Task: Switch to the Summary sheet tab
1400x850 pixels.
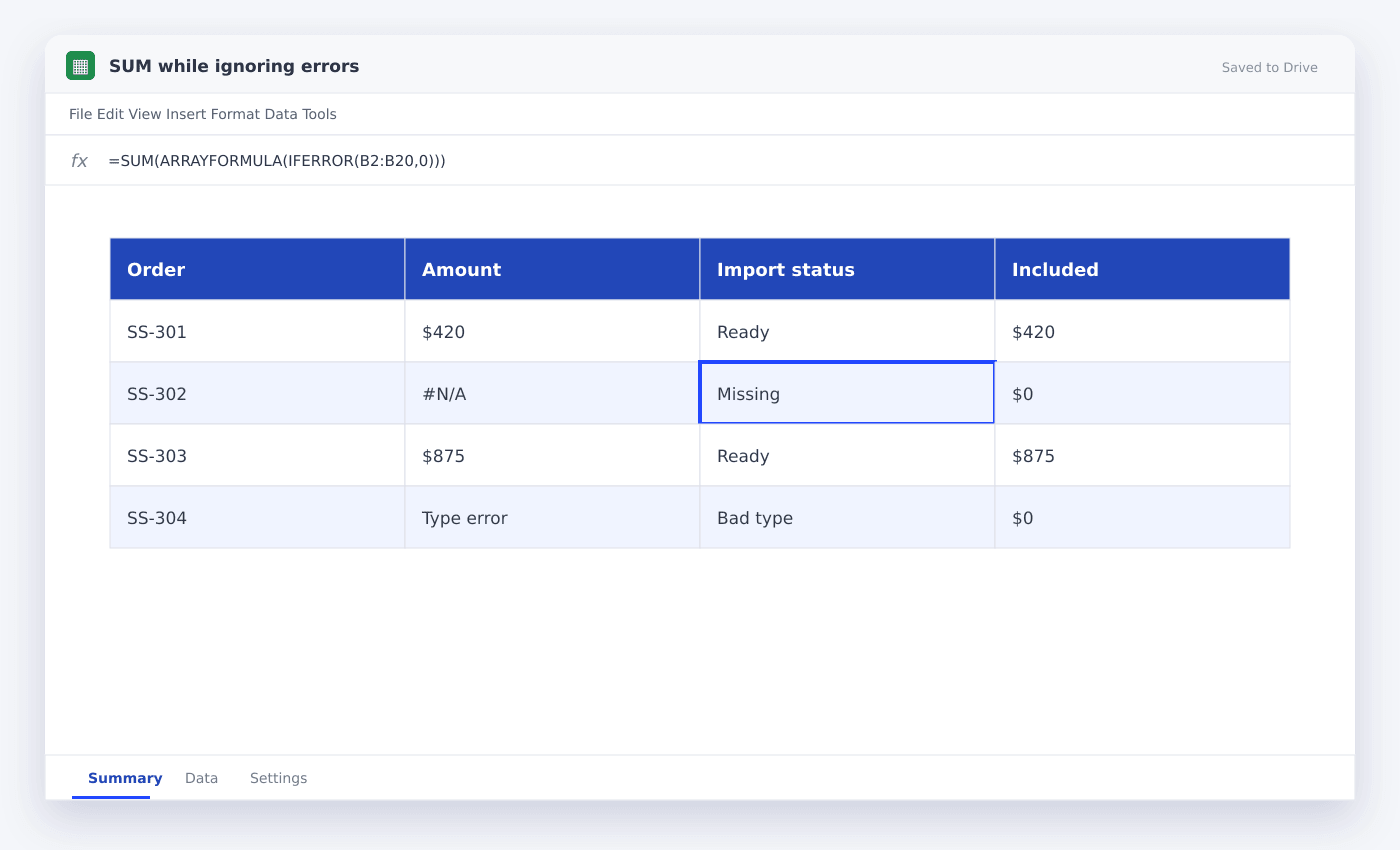Action: pos(125,778)
